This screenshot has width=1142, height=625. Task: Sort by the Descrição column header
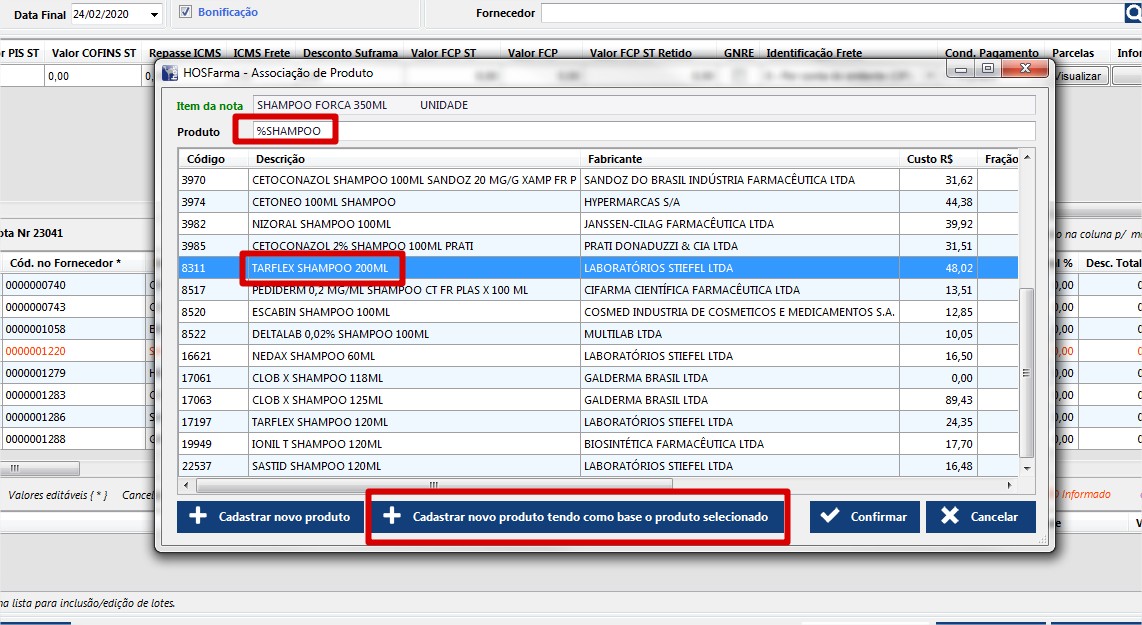point(280,159)
